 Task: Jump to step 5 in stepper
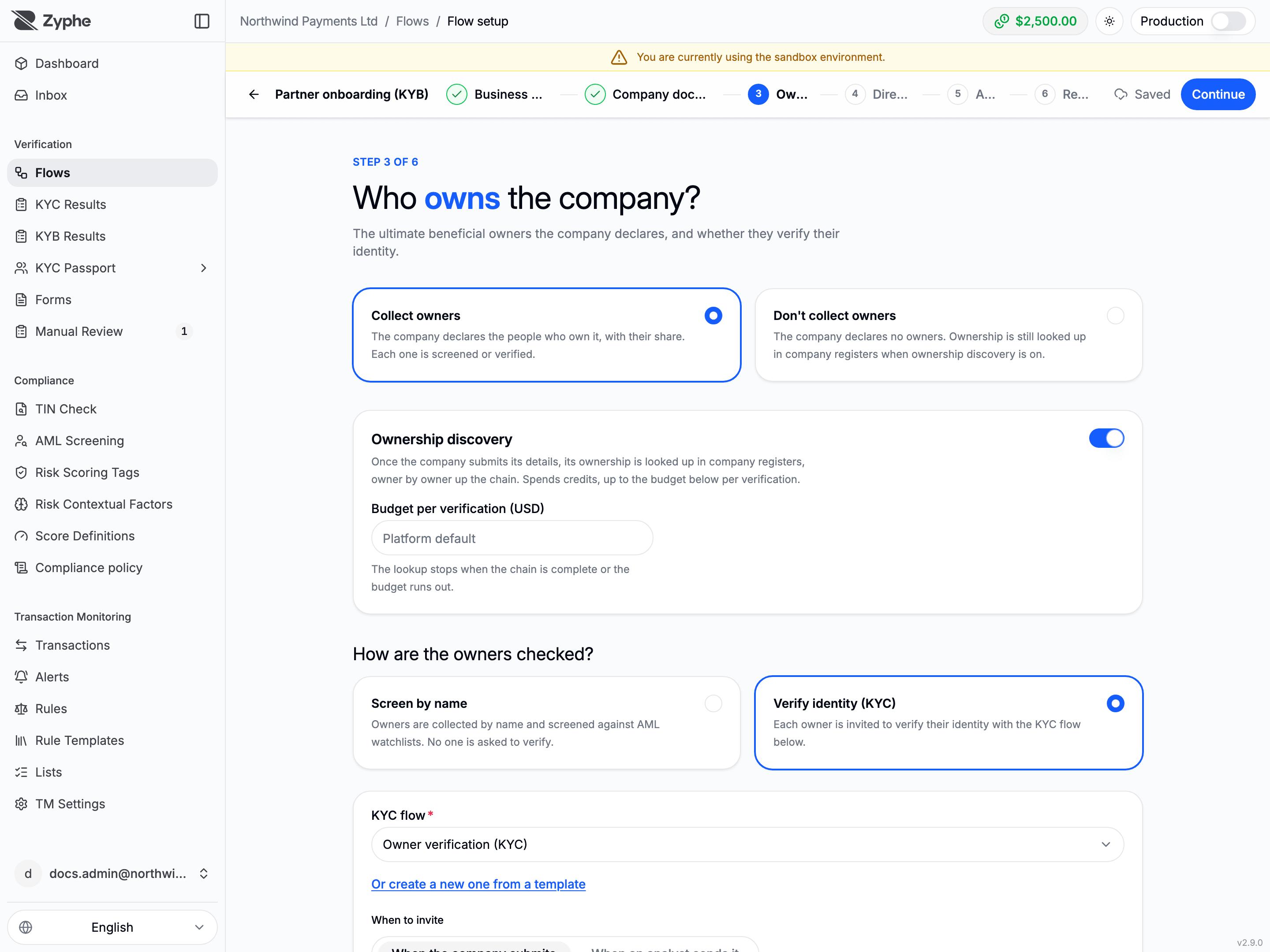(971, 94)
